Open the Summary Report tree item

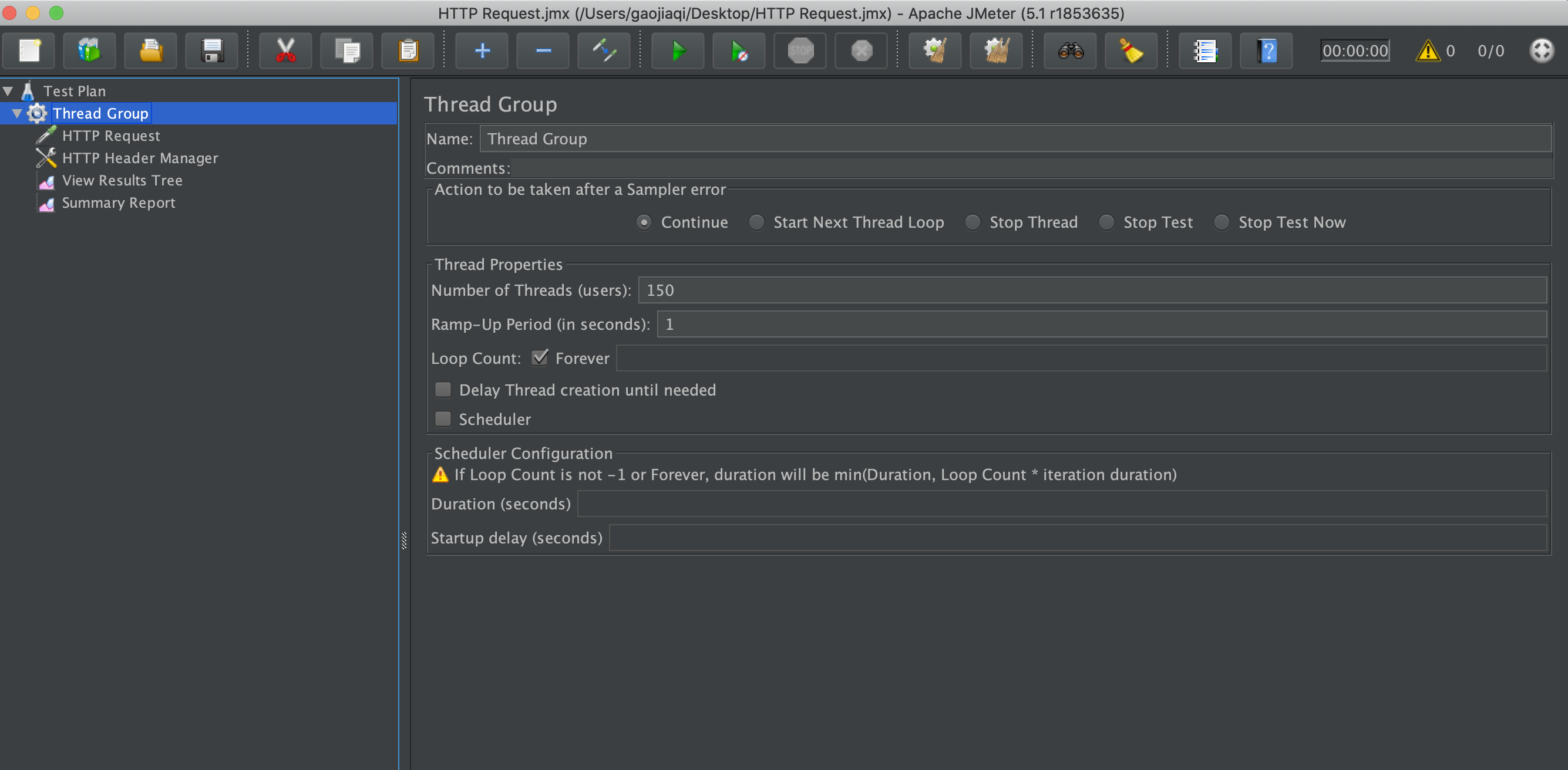click(118, 203)
